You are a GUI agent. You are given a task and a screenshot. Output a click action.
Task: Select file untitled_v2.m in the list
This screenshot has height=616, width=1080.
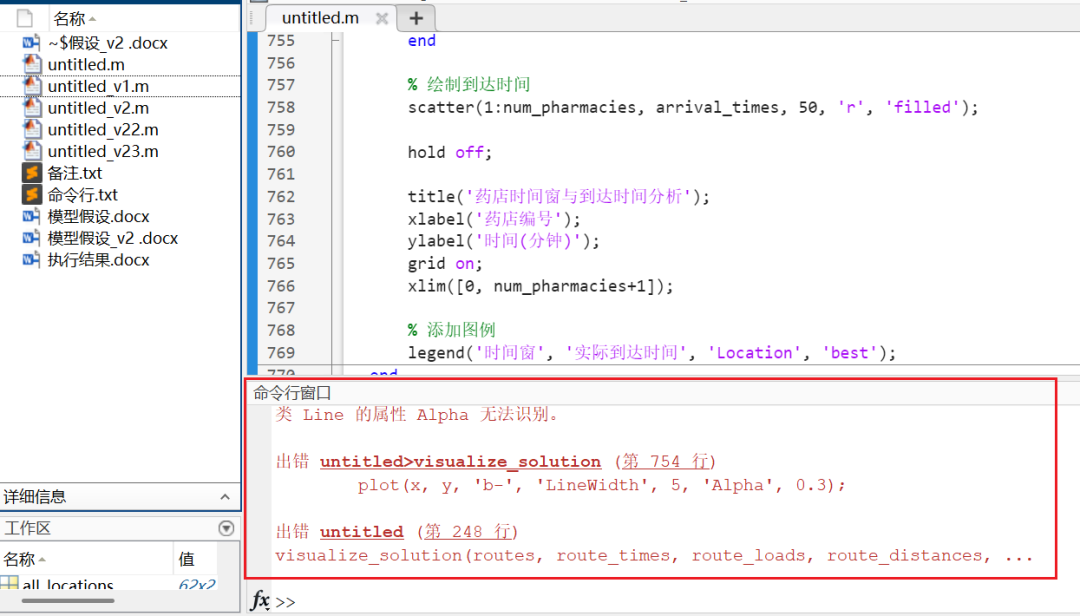[x=98, y=108]
